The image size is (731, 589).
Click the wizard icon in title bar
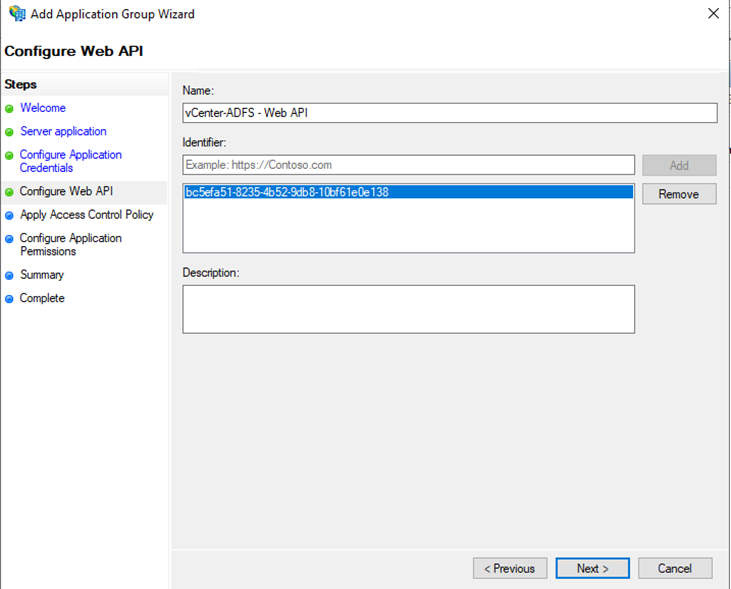(17, 13)
